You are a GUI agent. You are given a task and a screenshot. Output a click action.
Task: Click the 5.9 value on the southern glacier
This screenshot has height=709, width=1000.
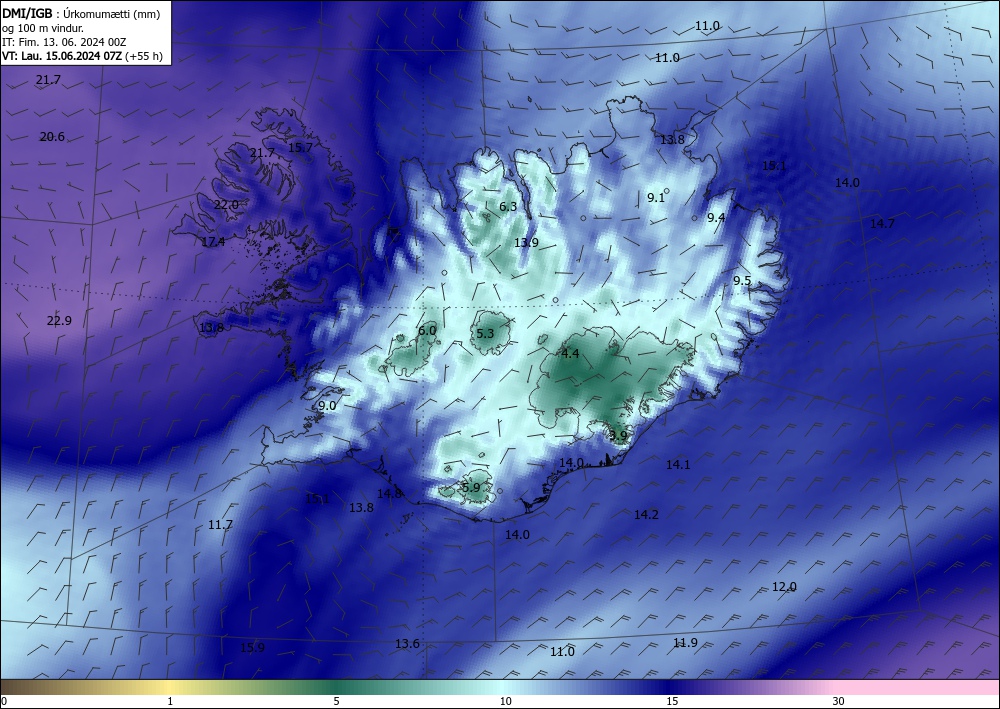pyautogui.click(x=471, y=487)
